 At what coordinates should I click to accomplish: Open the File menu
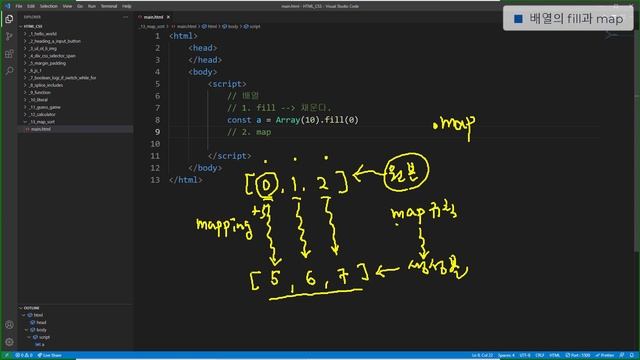[19, 6]
